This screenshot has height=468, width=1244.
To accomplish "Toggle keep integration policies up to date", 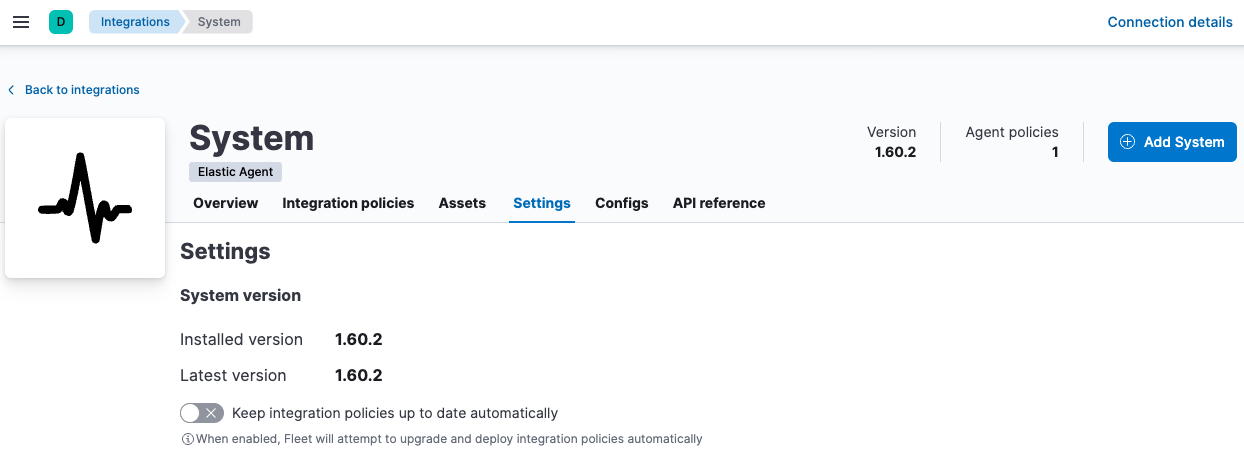I will coord(201,413).
